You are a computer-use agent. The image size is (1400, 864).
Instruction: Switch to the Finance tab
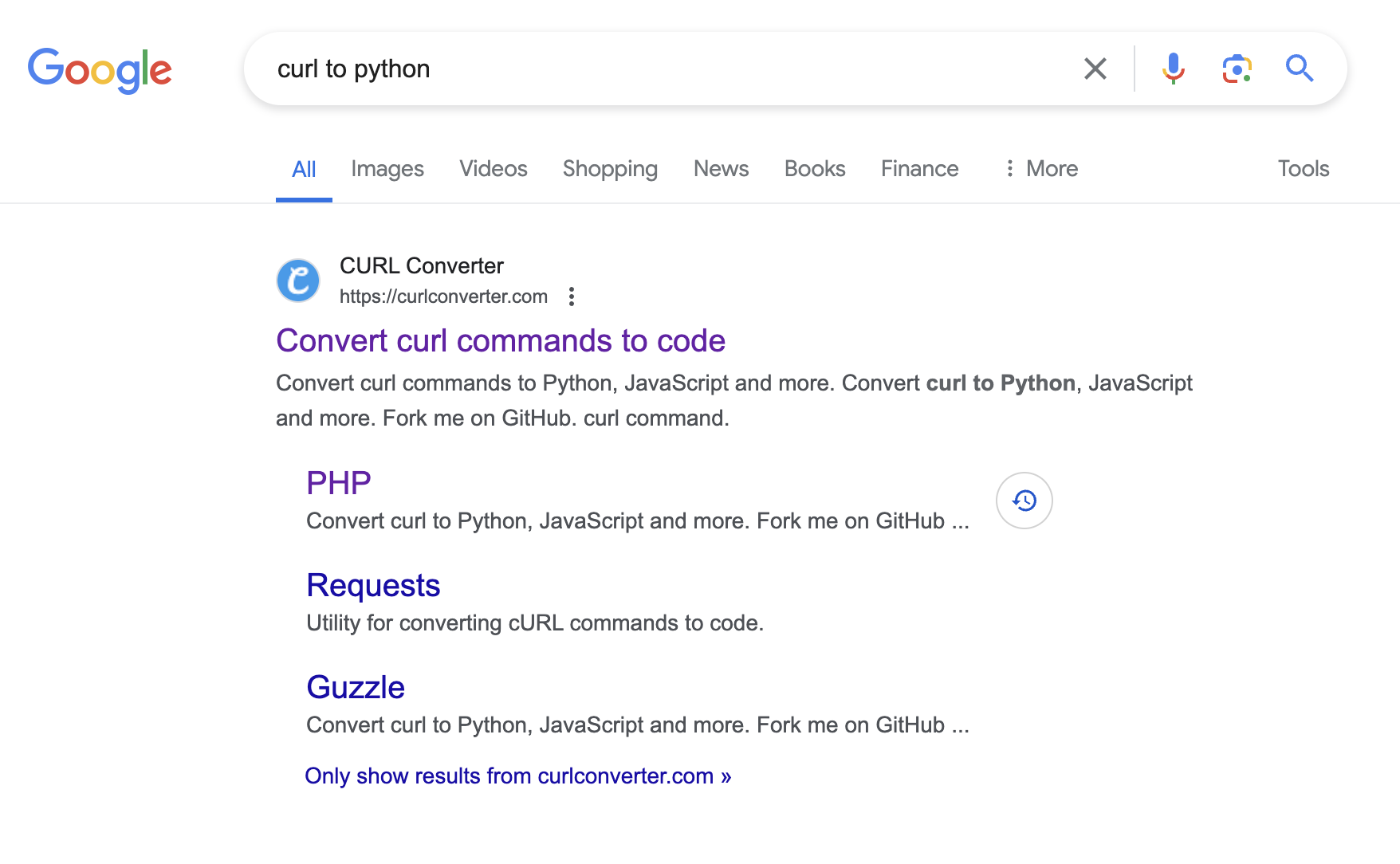tap(920, 169)
